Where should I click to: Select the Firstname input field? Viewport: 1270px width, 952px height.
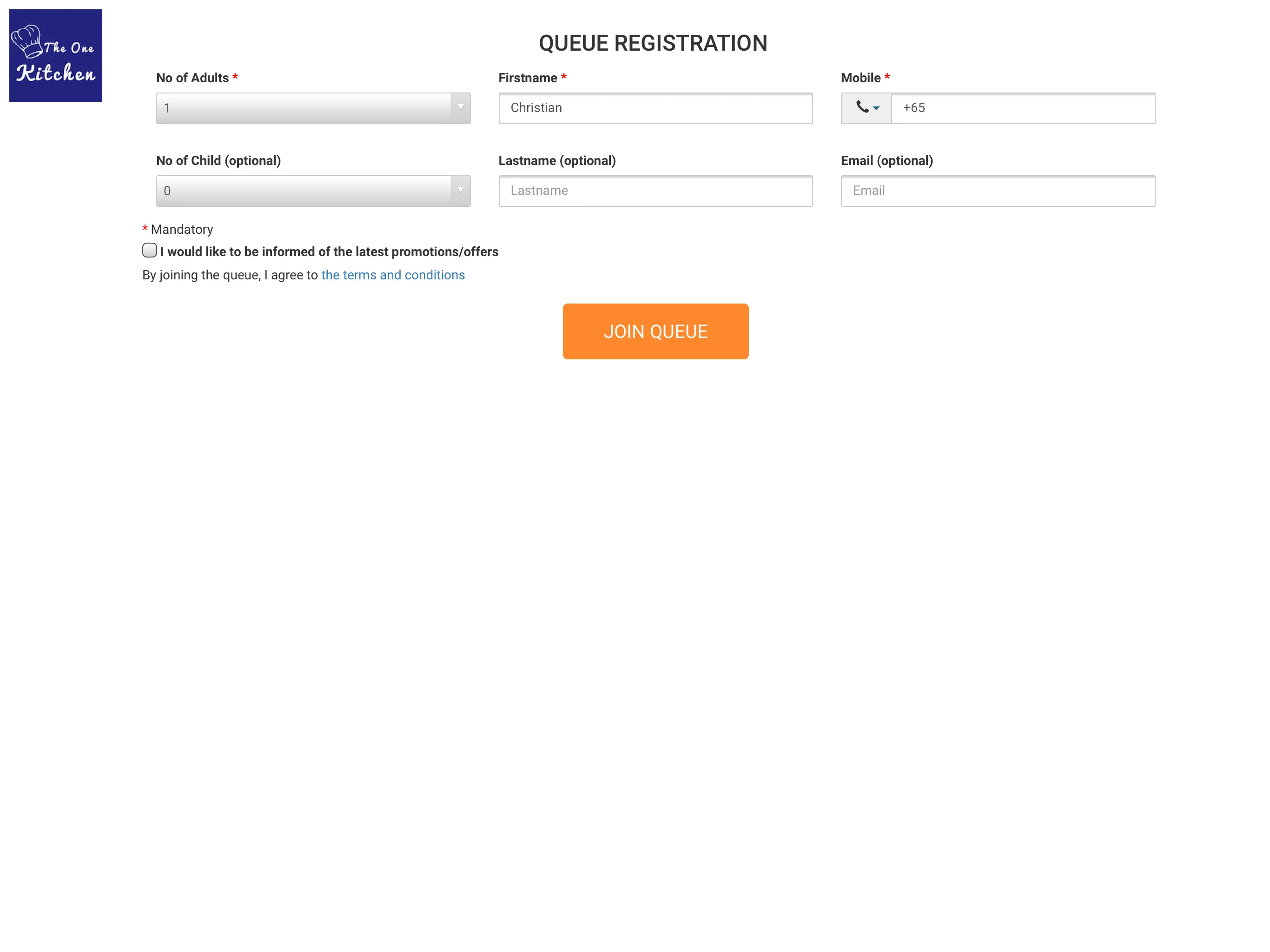[656, 108]
